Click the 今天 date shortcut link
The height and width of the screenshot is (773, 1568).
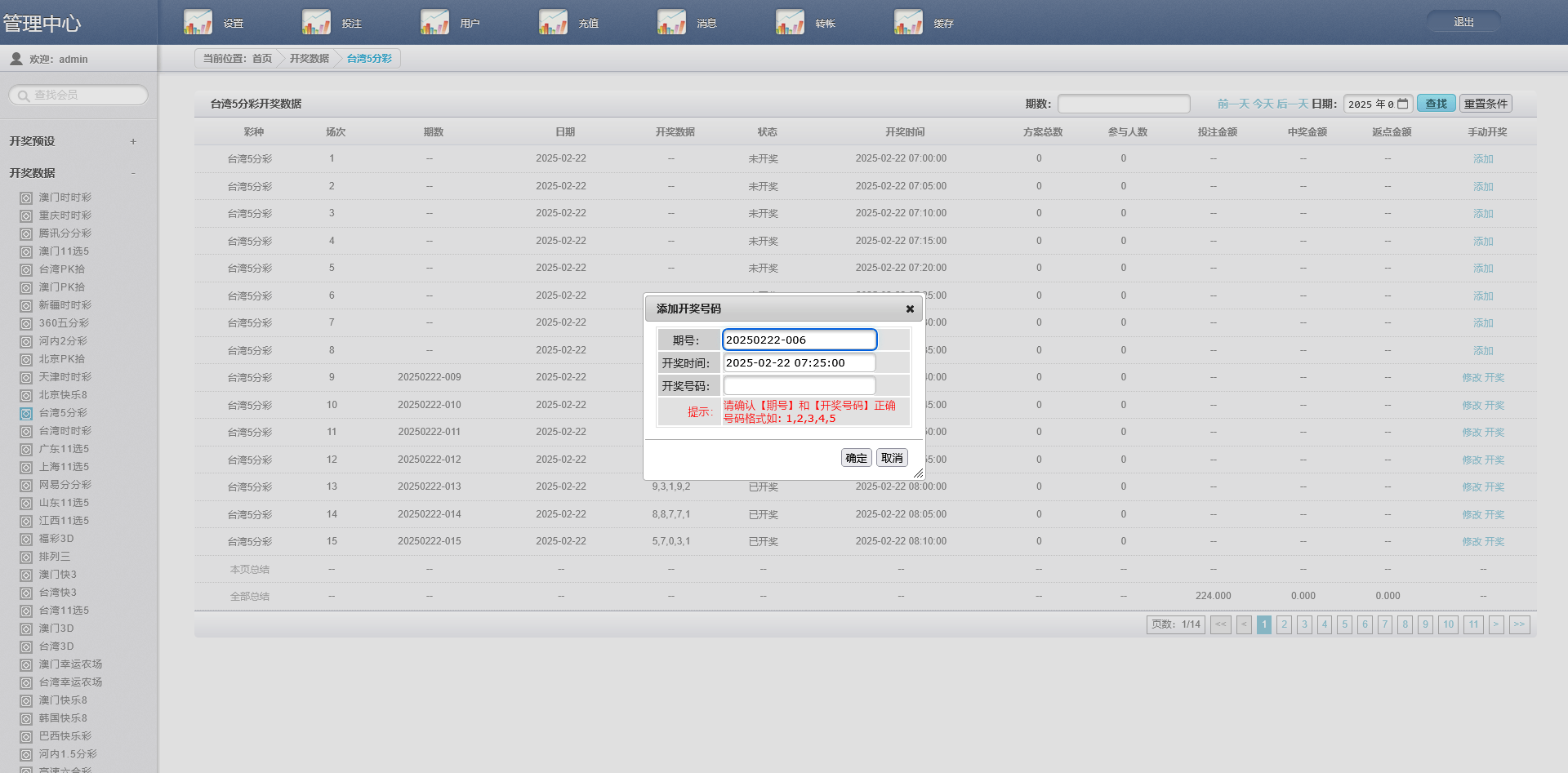1263,104
